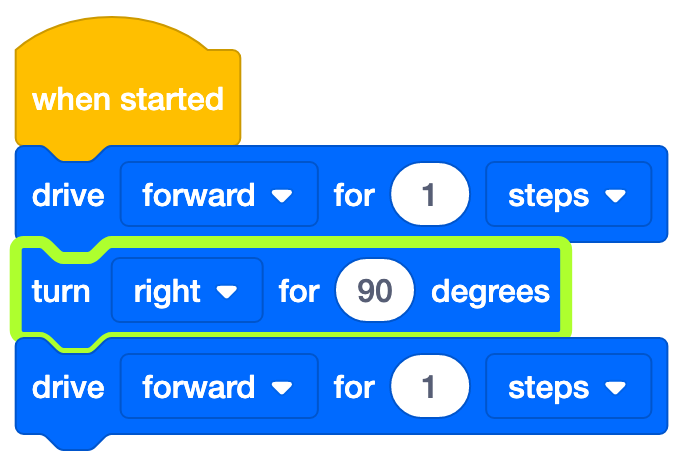Viewport: 684px width, 458px height.
Task: Click the "1" value field in last drive block
Action: point(429,387)
